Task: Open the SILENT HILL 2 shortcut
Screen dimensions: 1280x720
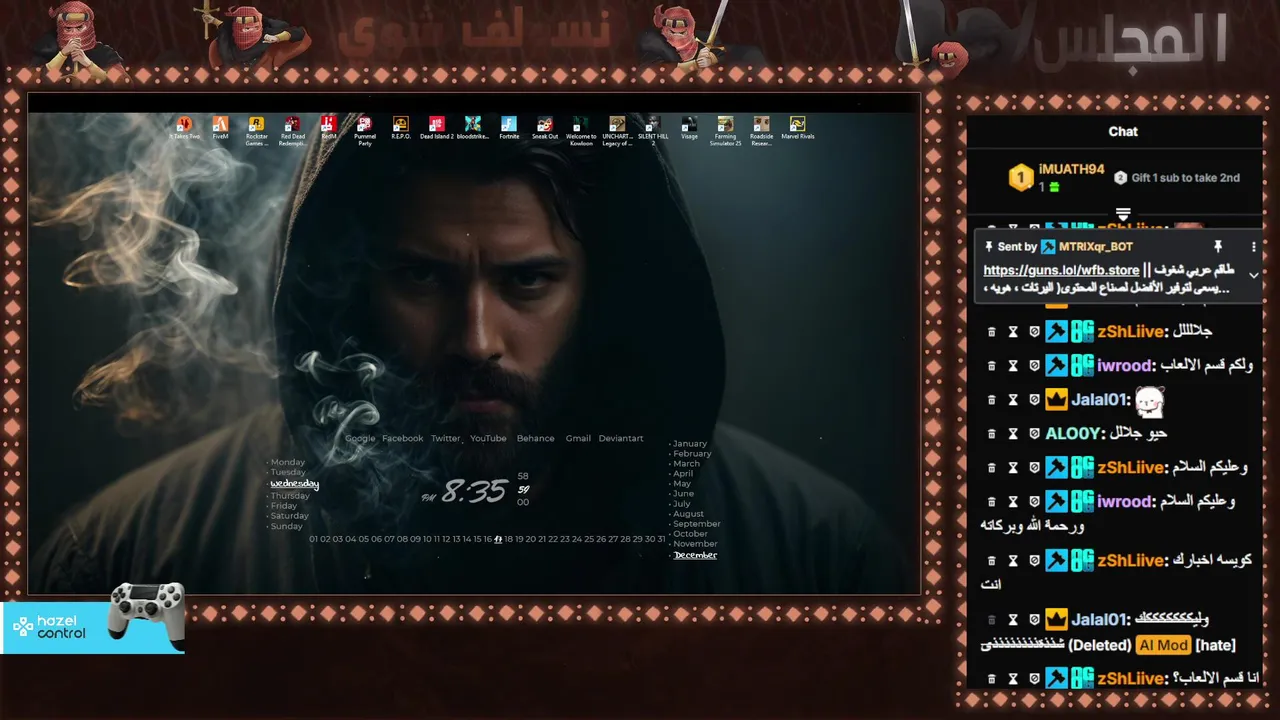Action: tap(653, 130)
